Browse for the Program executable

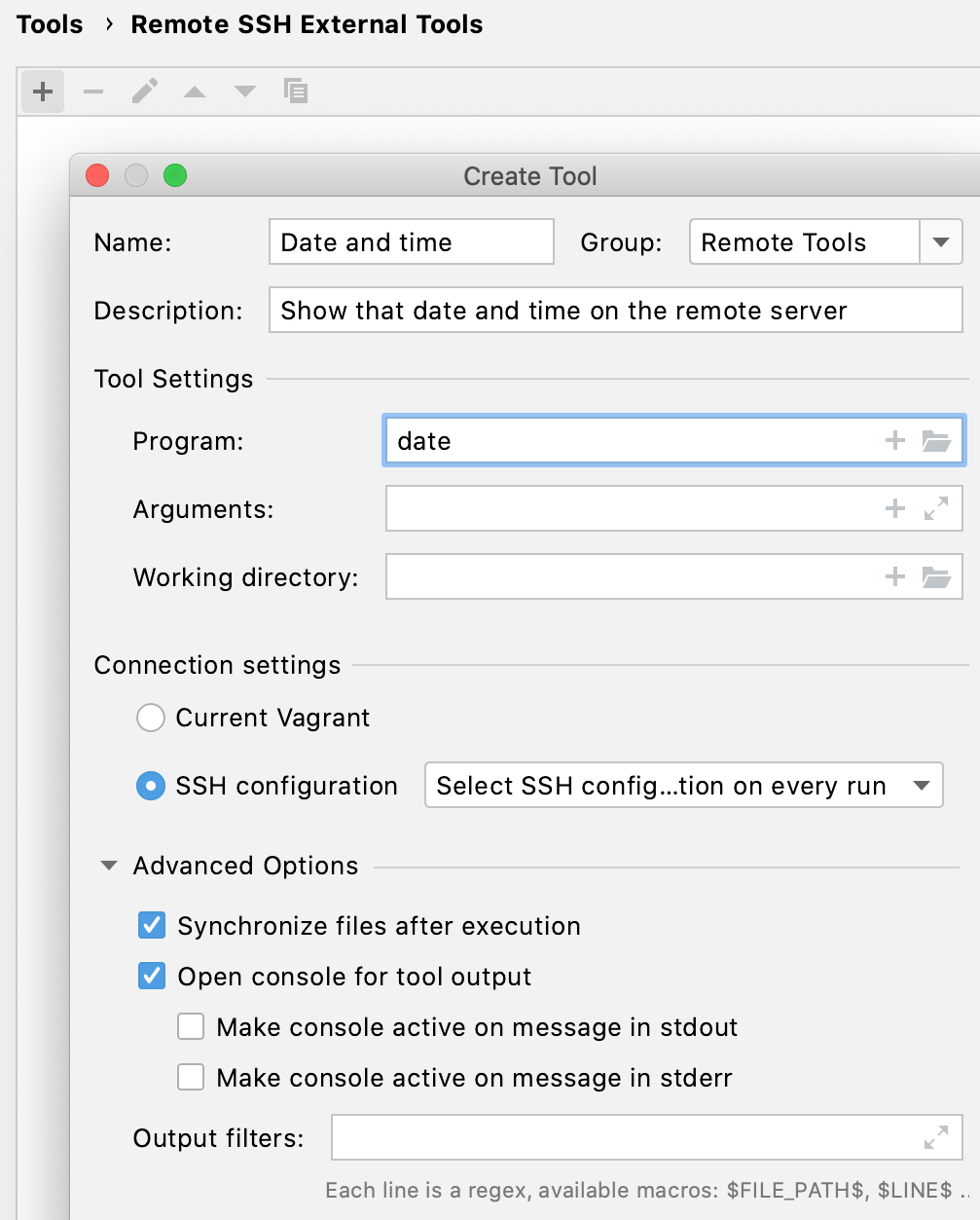pos(937,440)
